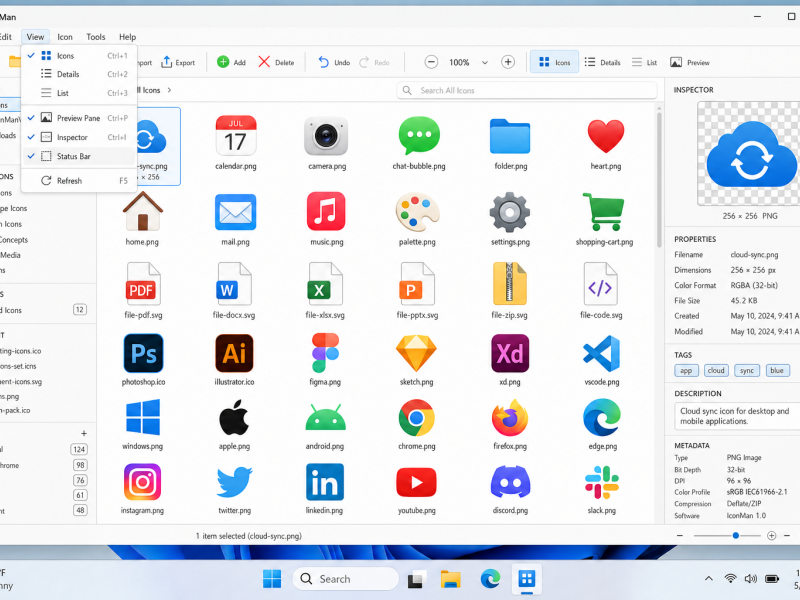Select the file-pdf.svg icon
Screen dimensions: 800x600
pyautogui.click(x=143, y=291)
